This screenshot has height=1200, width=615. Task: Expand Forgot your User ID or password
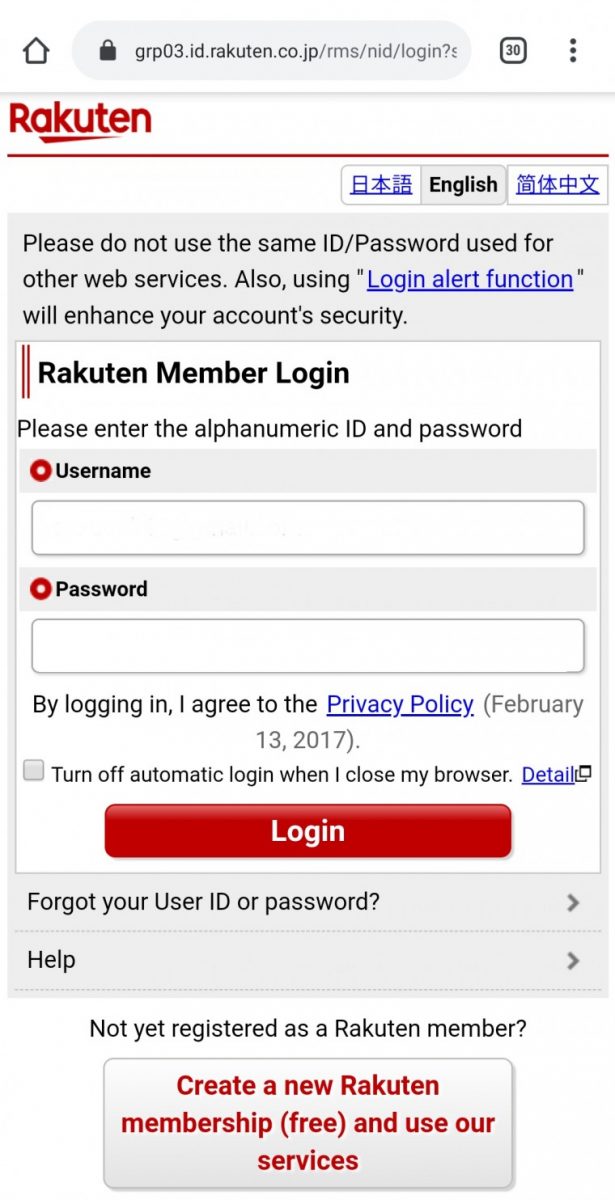307,902
